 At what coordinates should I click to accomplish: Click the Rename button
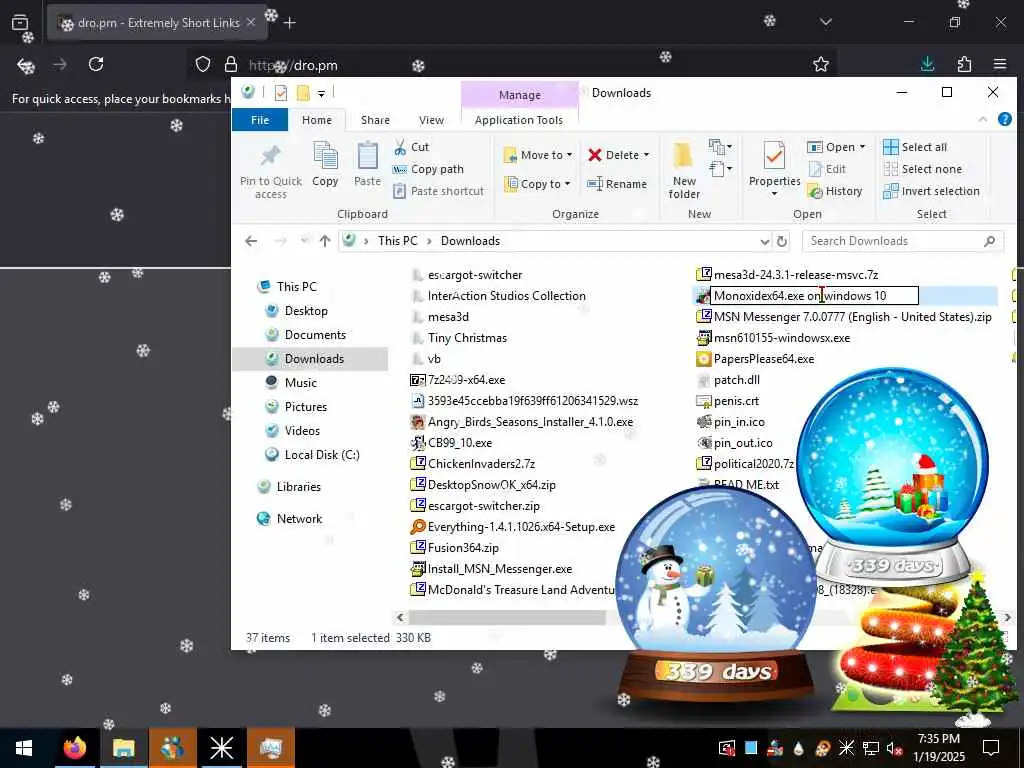click(617, 184)
